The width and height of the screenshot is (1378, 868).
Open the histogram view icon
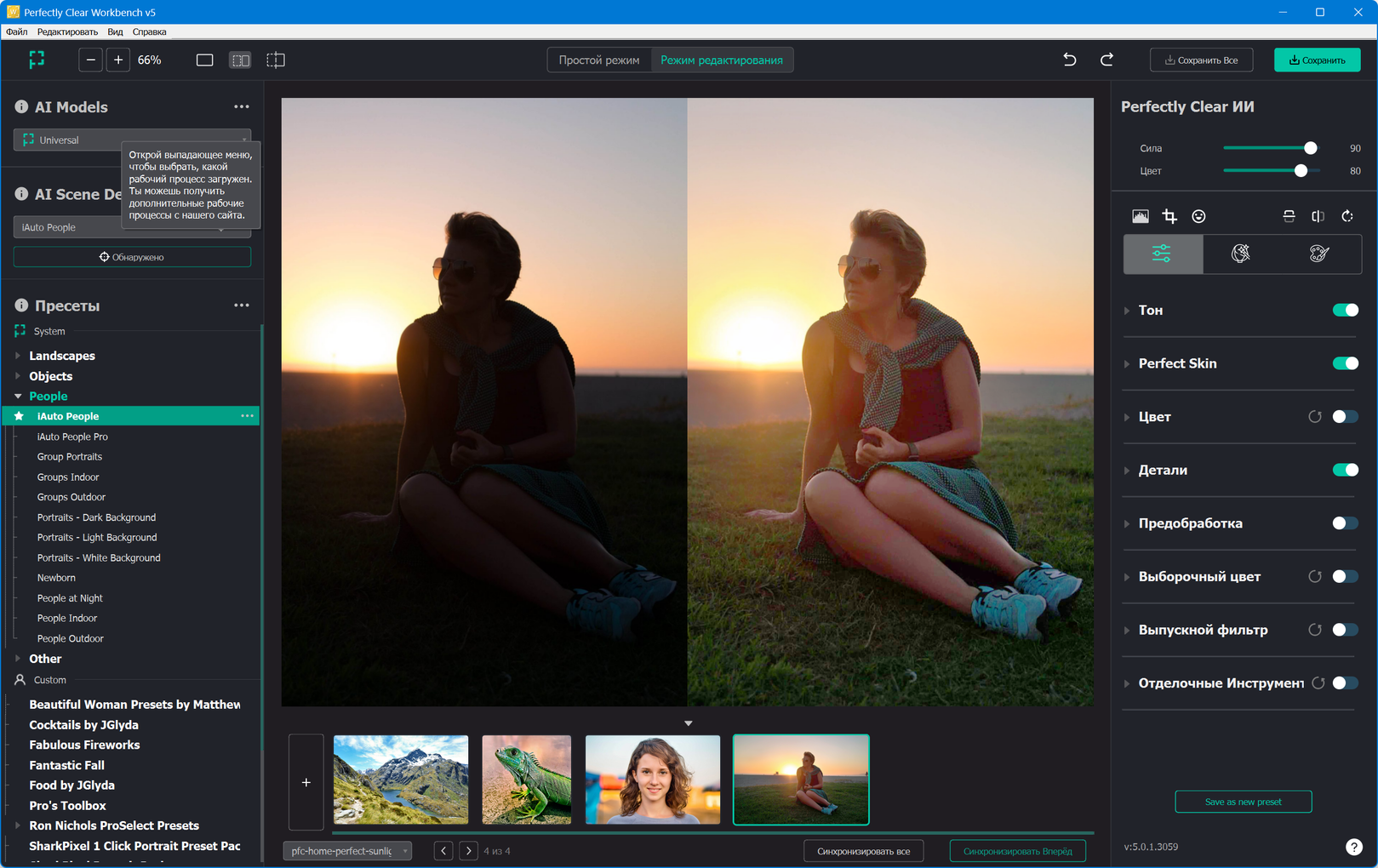pos(1140,216)
